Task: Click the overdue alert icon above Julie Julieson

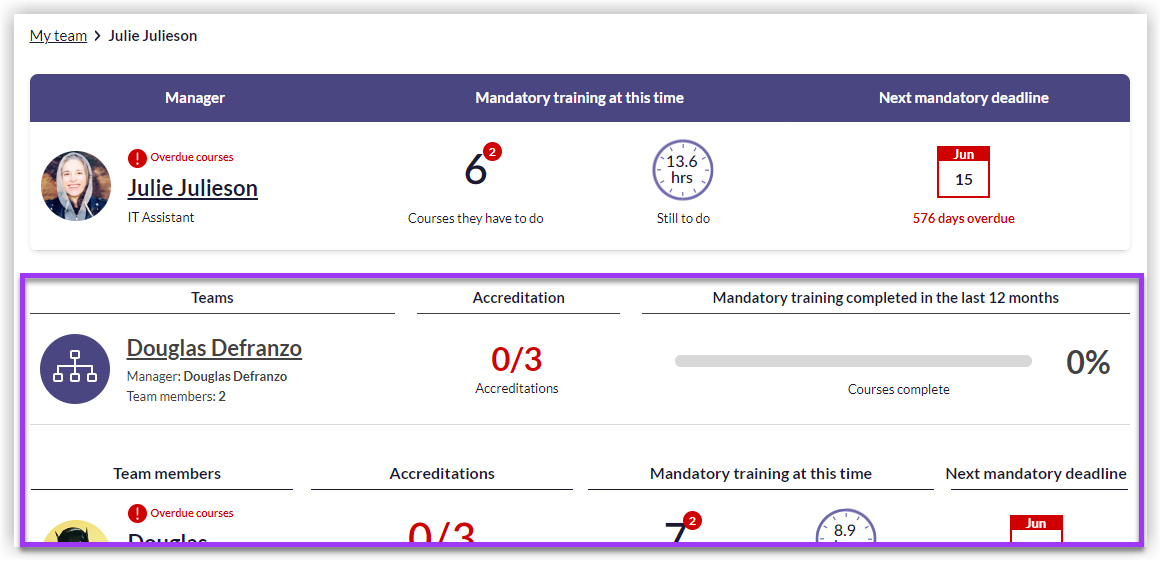Action: (138, 158)
